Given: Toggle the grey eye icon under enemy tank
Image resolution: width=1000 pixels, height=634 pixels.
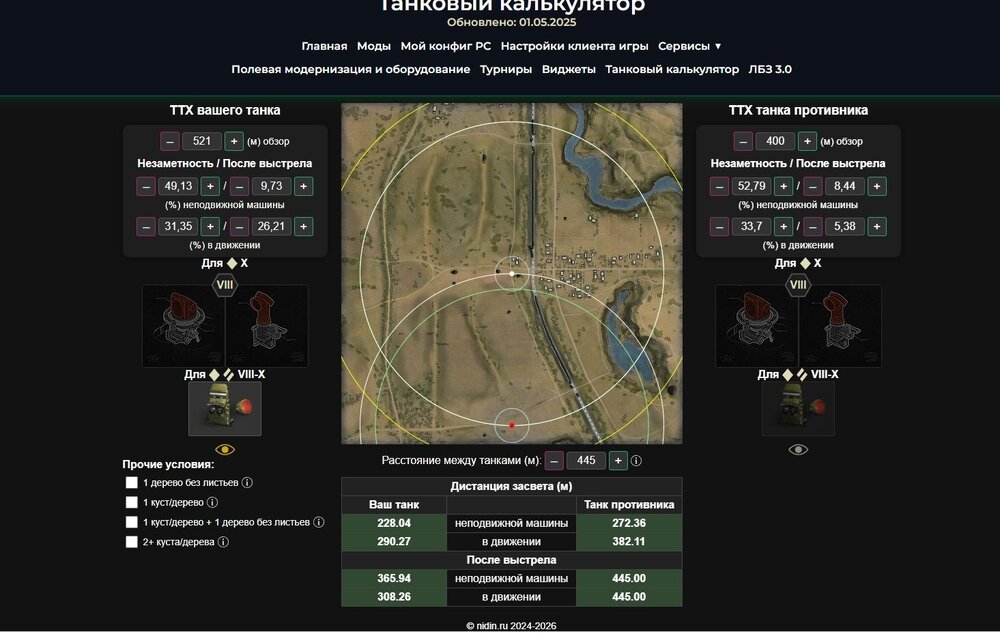Looking at the screenshot, I should coord(798,450).
